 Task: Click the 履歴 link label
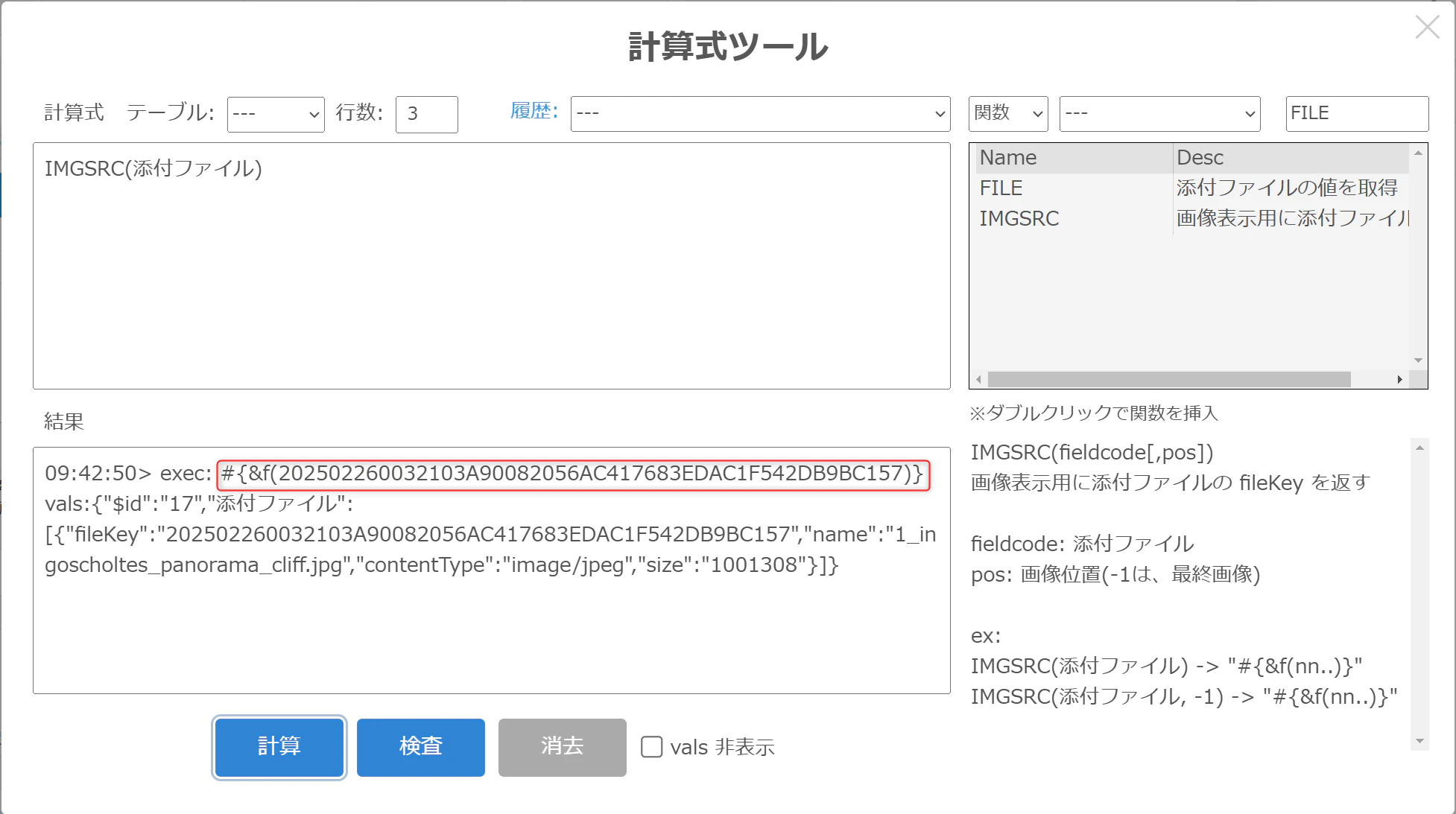pos(534,111)
